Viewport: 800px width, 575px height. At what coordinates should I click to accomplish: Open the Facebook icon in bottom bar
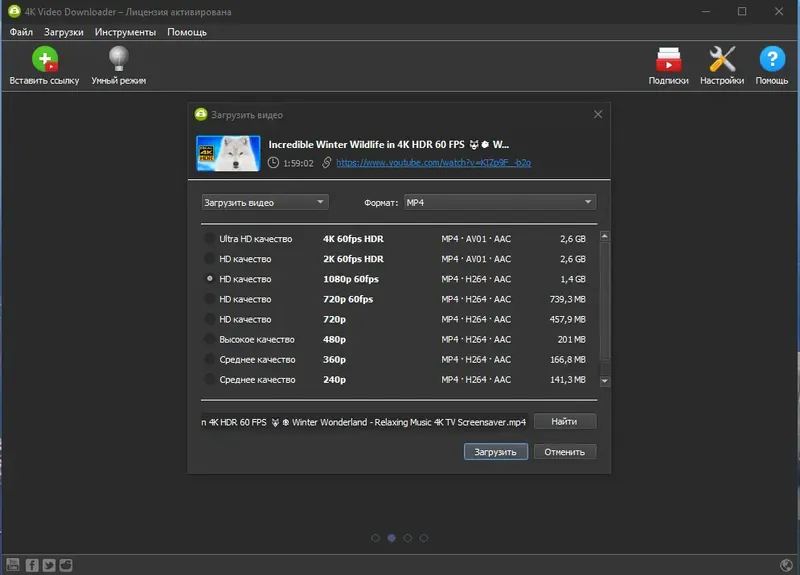32,565
